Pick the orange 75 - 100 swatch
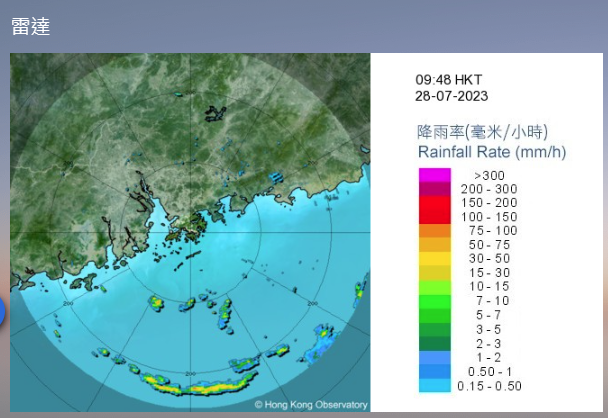This screenshot has height=418, width=608. coord(435,231)
